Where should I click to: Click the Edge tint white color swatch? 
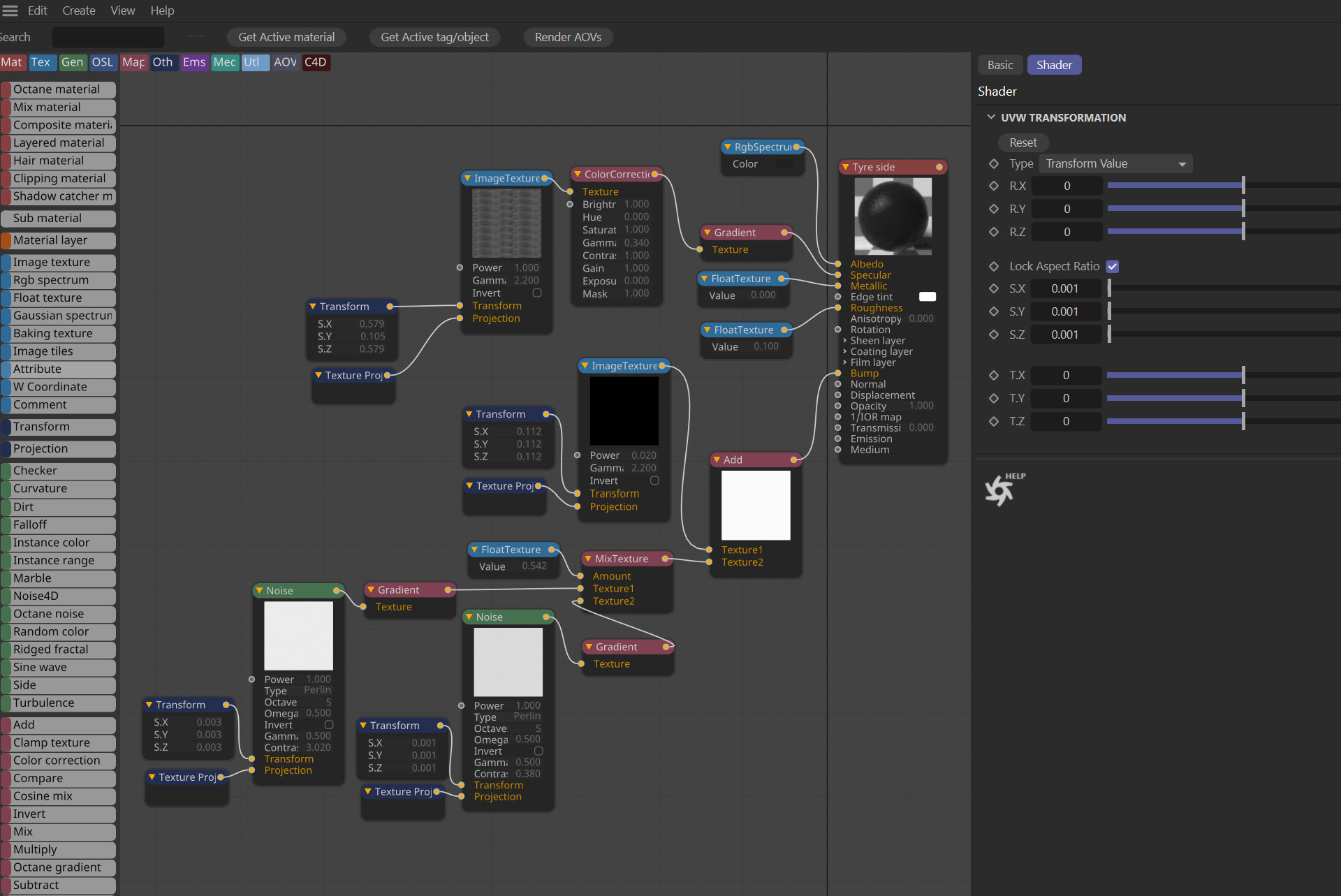coord(927,297)
